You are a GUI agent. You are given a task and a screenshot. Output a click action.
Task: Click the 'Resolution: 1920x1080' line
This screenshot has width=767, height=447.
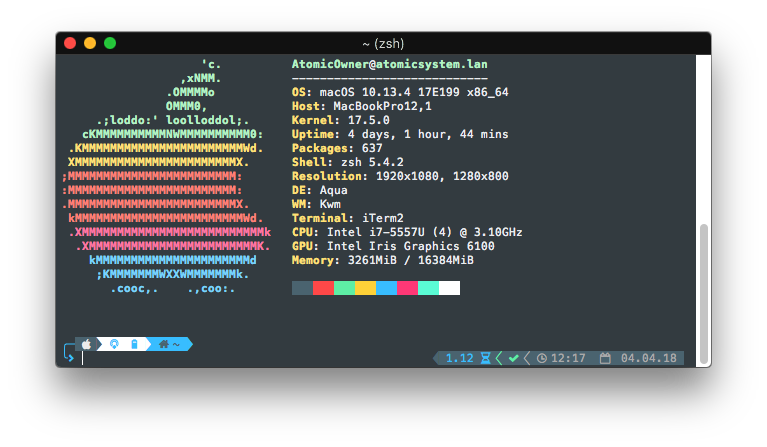pos(400,176)
